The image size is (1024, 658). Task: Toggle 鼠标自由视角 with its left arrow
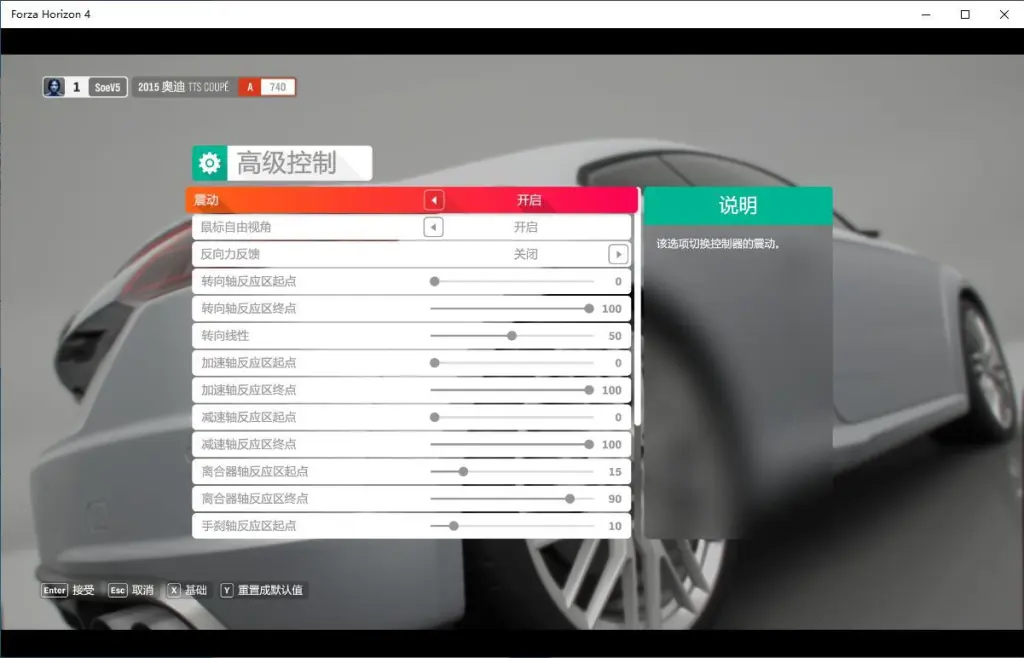[x=434, y=227]
